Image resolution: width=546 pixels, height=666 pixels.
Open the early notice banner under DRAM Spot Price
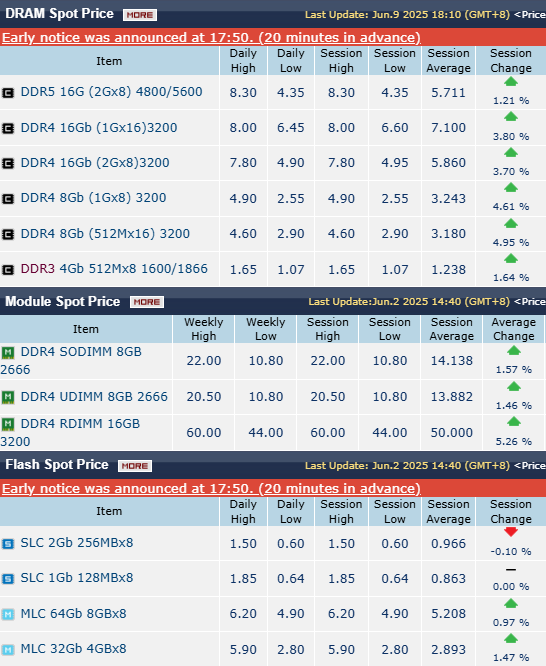point(211,38)
